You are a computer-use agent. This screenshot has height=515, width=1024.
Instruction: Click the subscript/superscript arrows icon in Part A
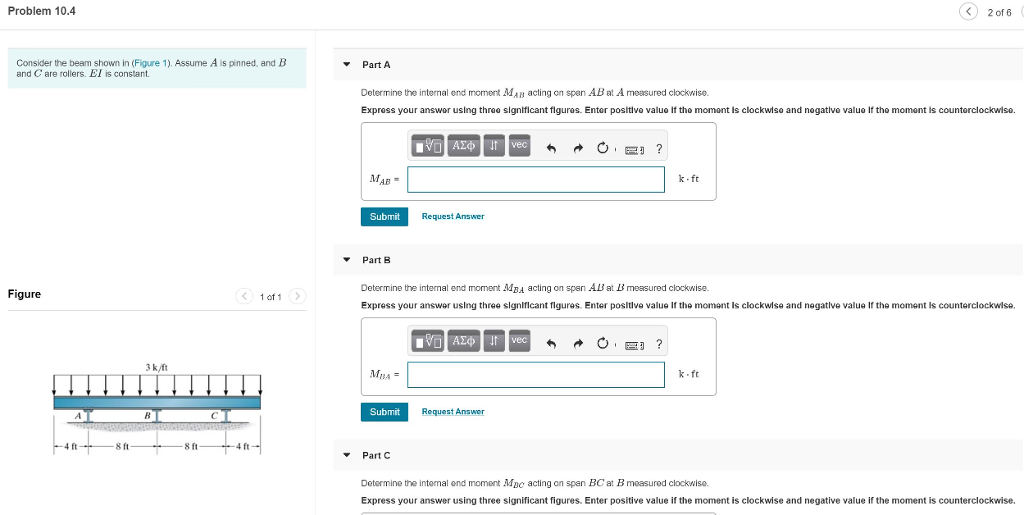[x=494, y=146]
